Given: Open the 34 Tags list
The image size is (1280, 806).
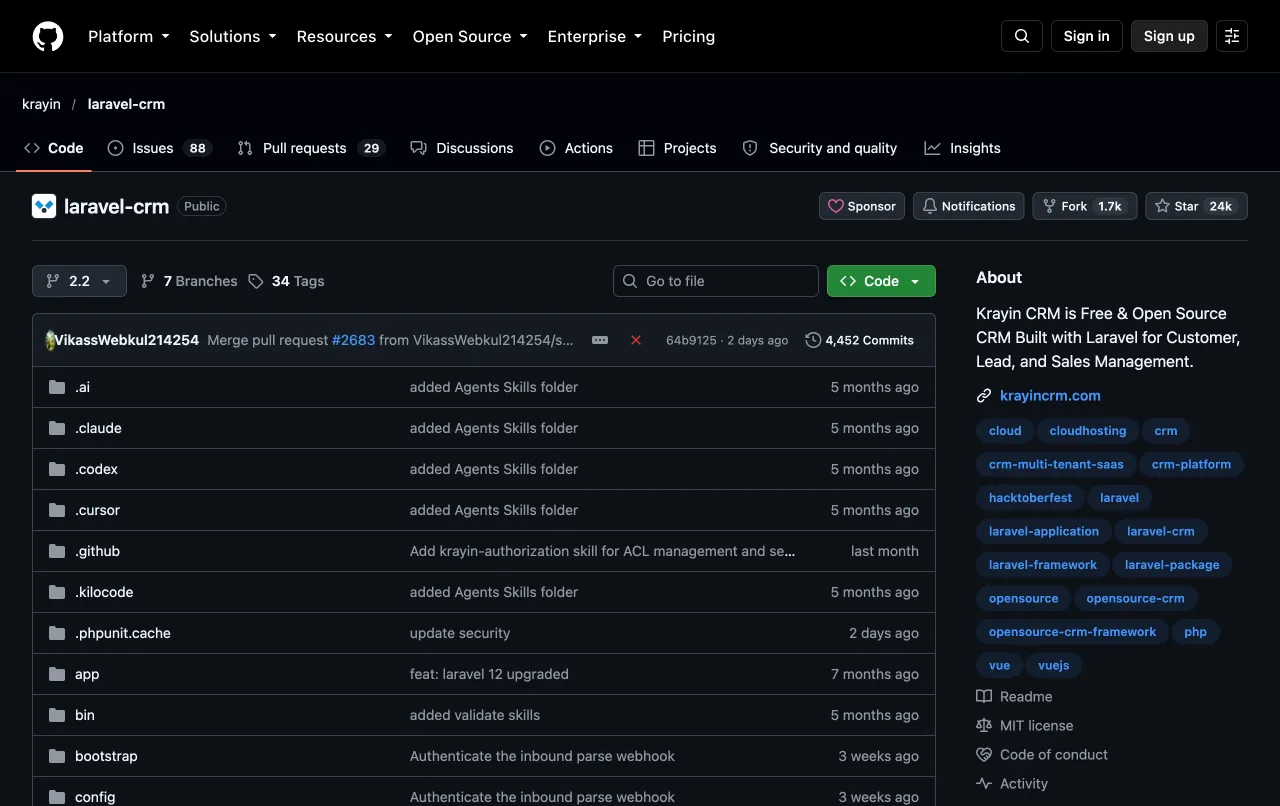Looking at the screenshot, I should click(x=287, y=281).
